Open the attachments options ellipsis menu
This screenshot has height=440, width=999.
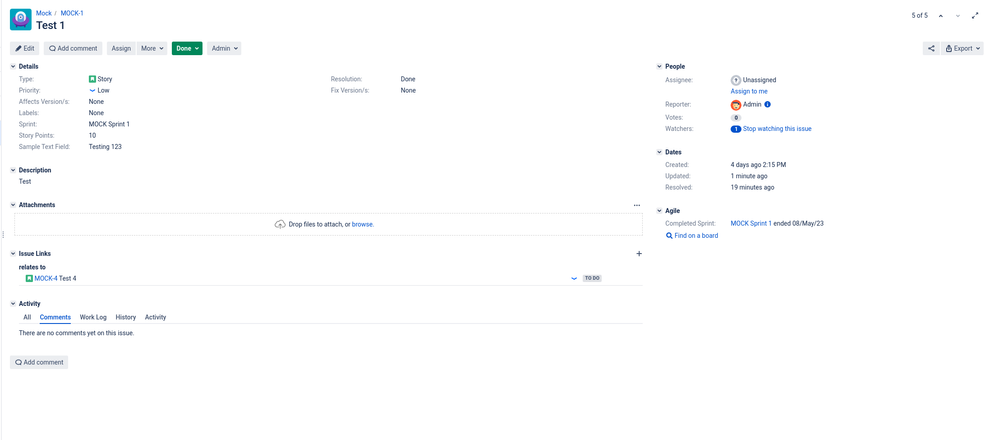(x=636, y=205)
